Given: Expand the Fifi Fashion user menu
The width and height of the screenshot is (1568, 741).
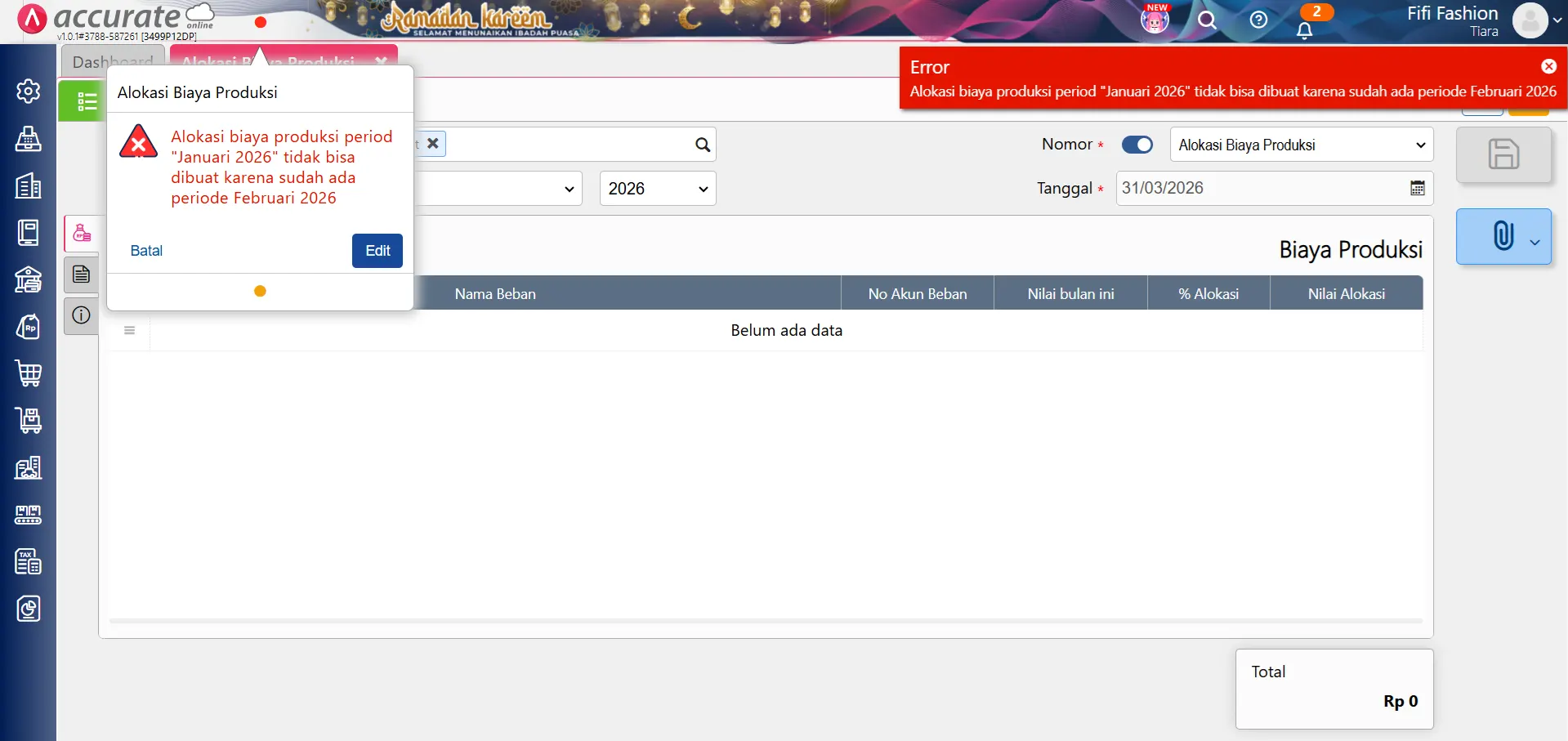Looking at the screenshot, I should [1536, 20].
